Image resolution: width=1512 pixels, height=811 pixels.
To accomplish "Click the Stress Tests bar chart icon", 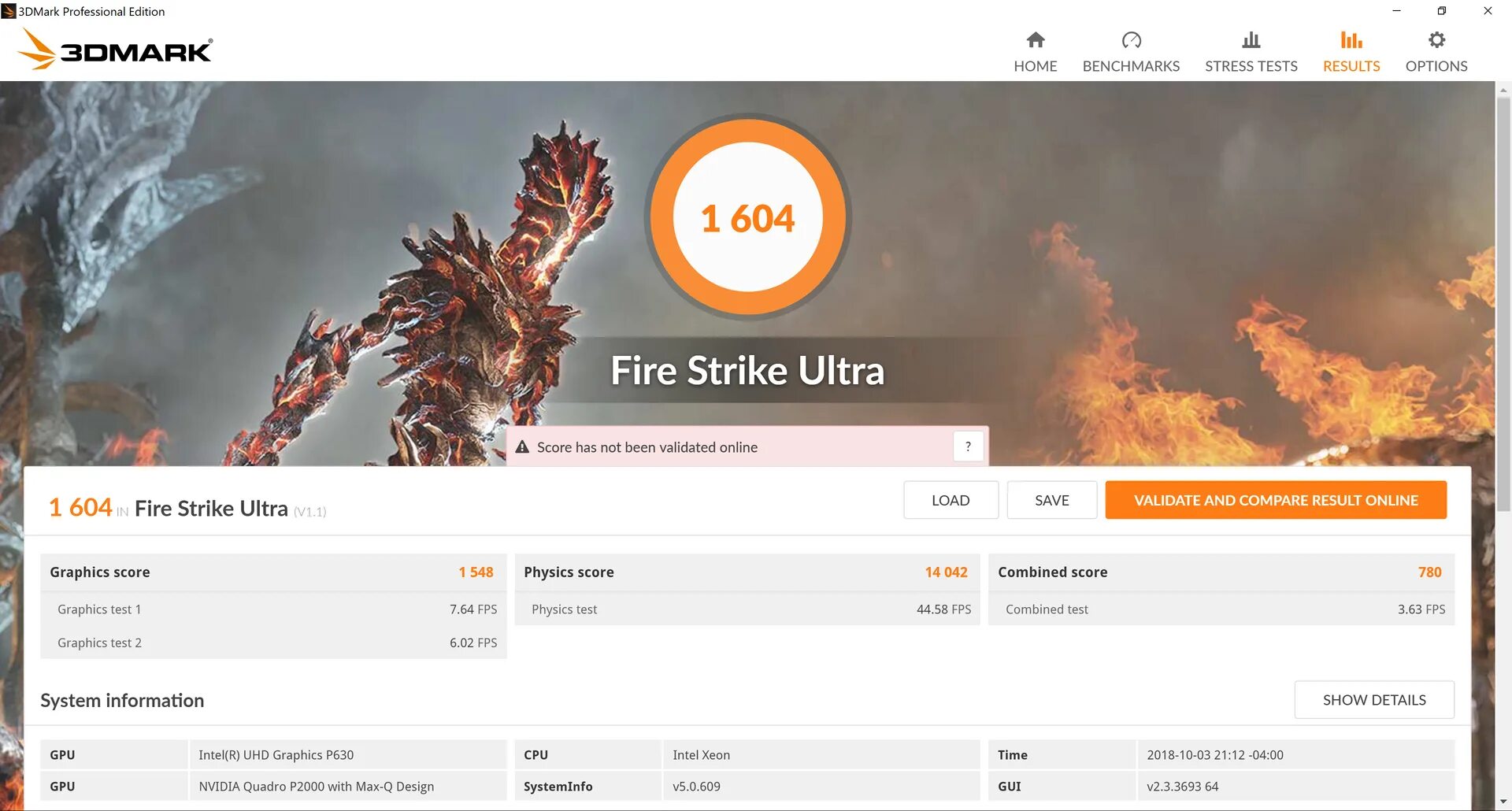I will click(1251, 39).
